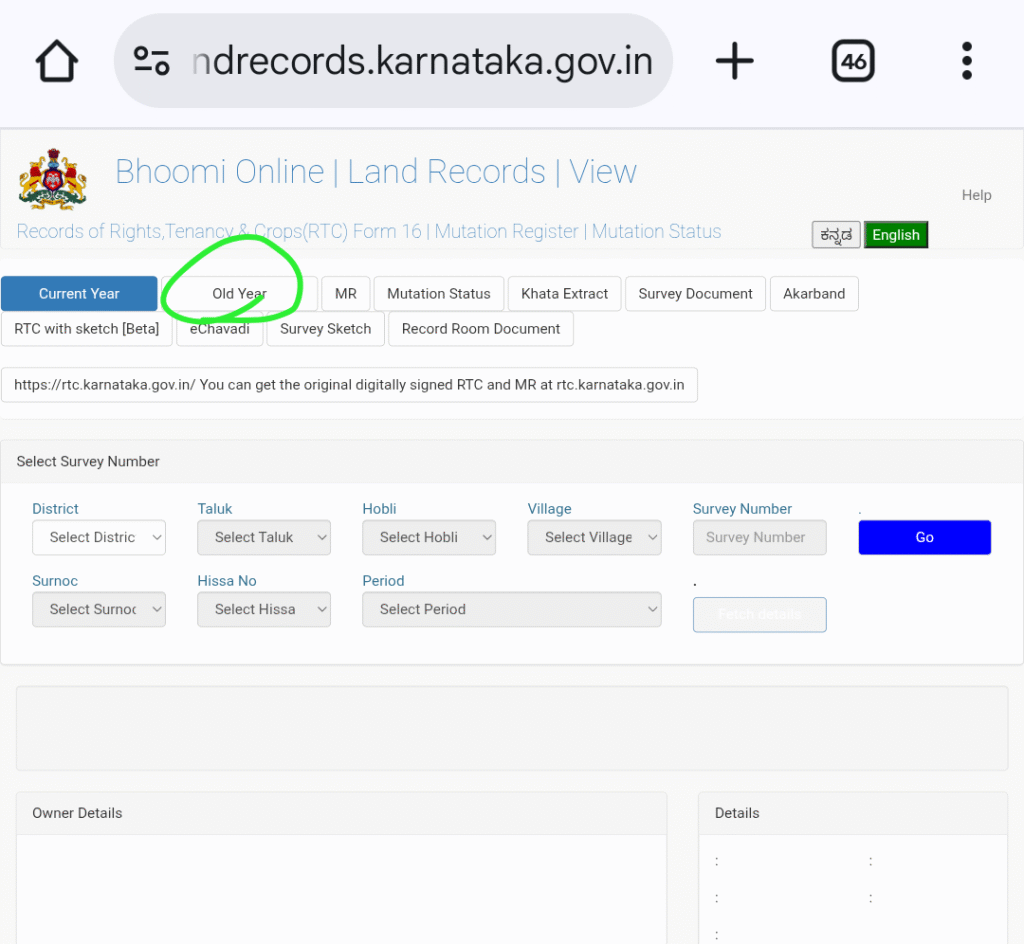Click the Karnataka state emblem logo

coord(52,179)
